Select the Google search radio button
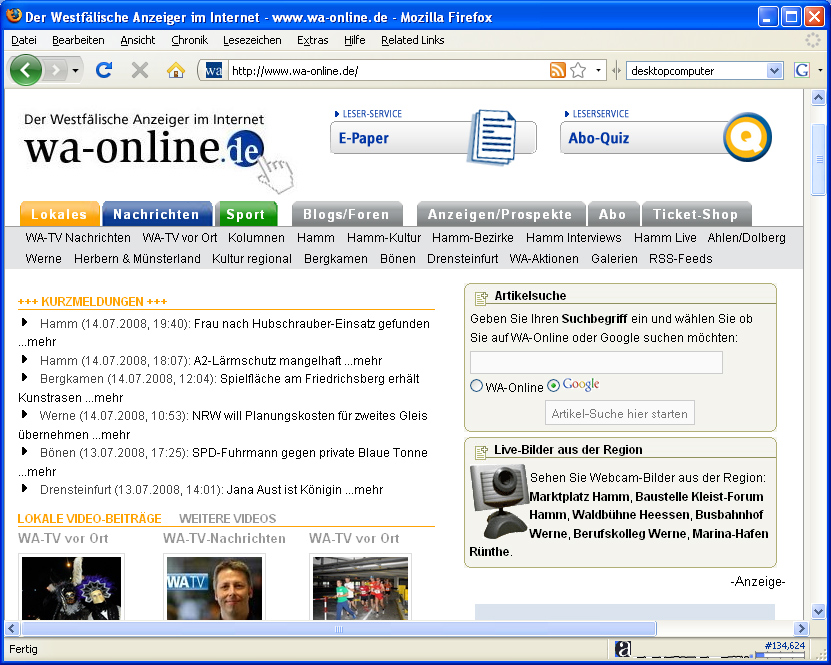The height and width of the screenshot is (665, 831). coord(553,386)
